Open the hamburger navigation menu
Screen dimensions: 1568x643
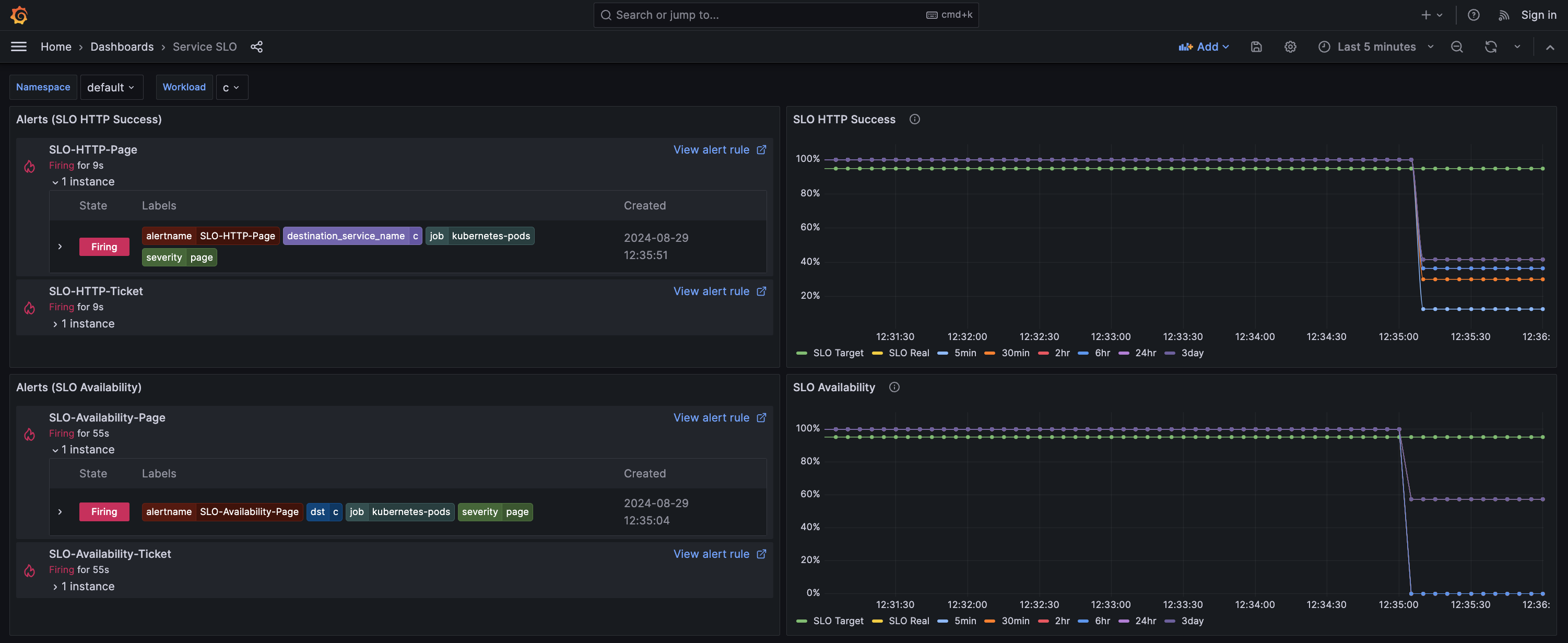point(19,47)
